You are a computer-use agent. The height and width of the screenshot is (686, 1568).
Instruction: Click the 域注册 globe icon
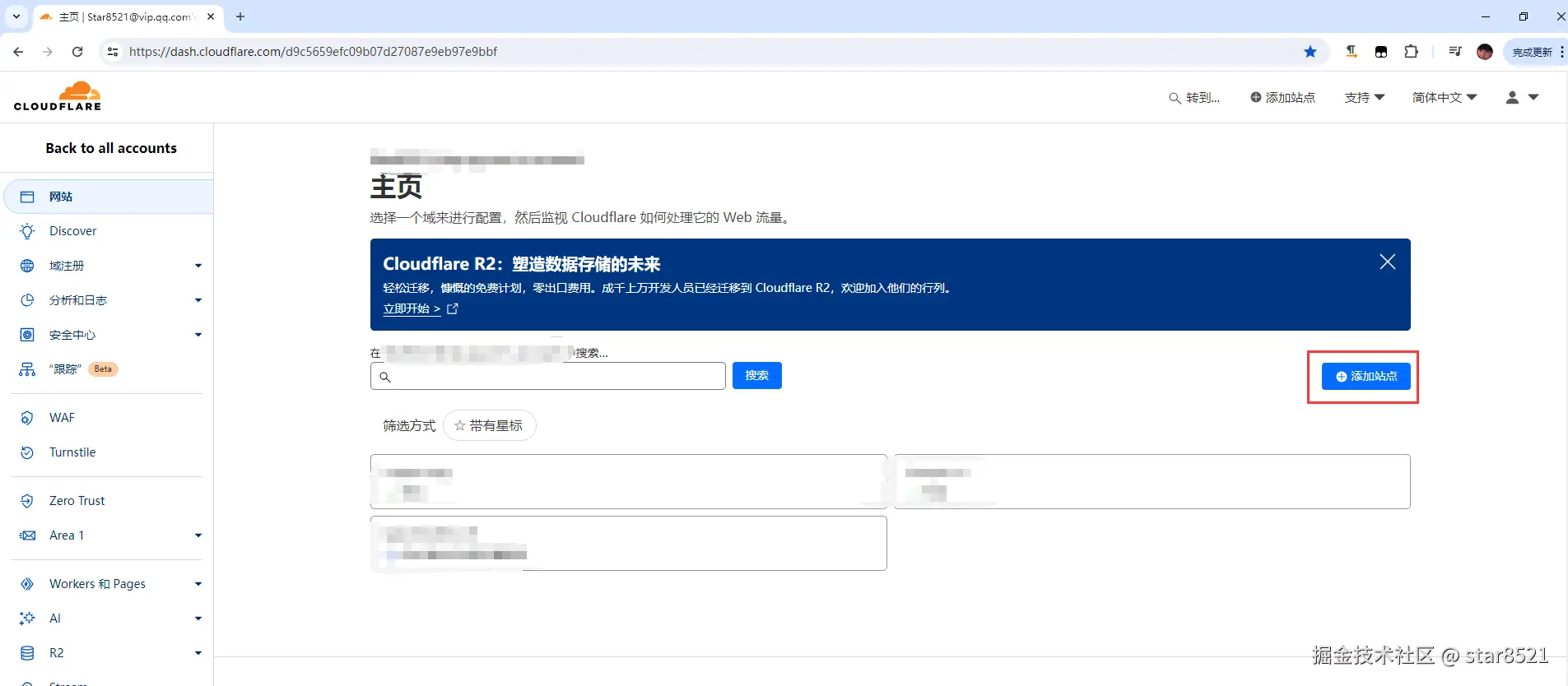tap(27, 266)
